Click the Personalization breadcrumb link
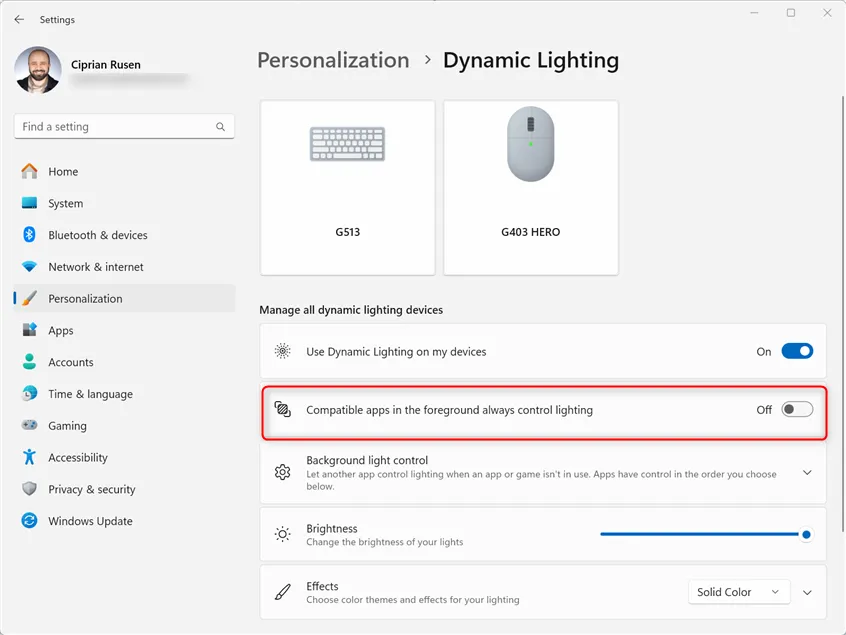 [333, 60]
